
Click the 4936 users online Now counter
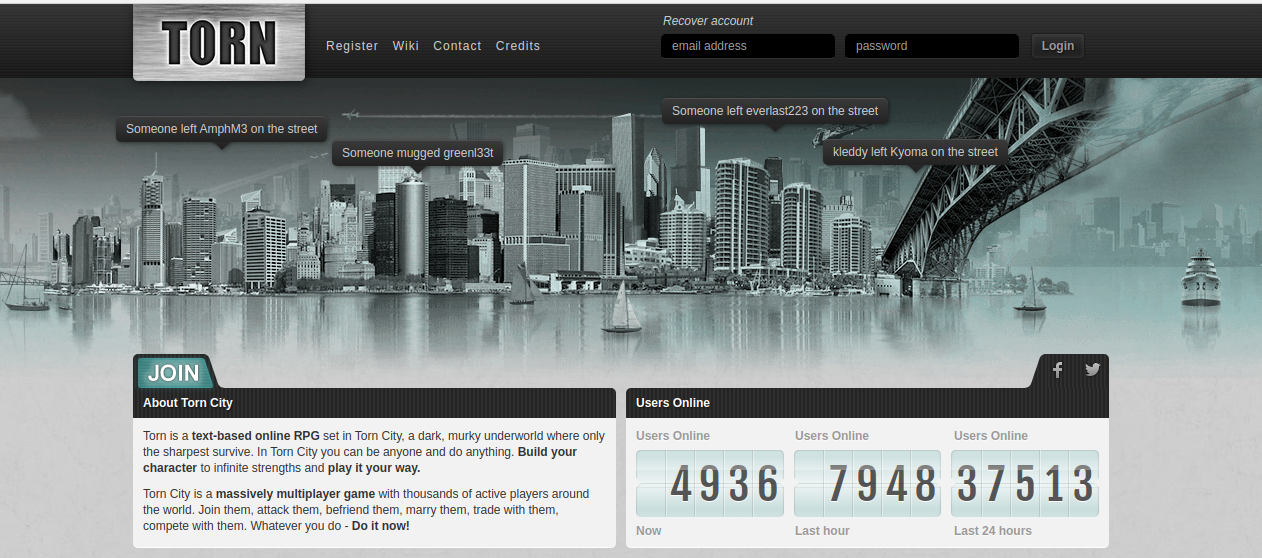click(x=710, y=484)
